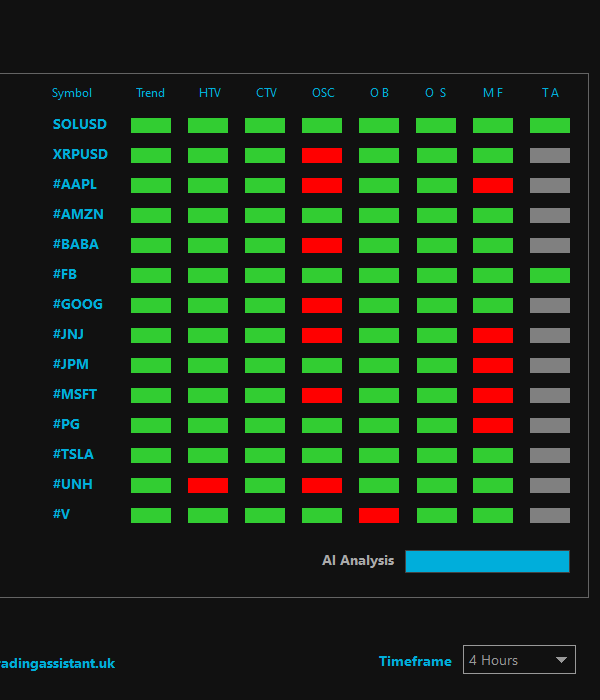The height and width of the screenshot is (700, 600).
Task: Click the HTV column header
Action: (210, 93)
